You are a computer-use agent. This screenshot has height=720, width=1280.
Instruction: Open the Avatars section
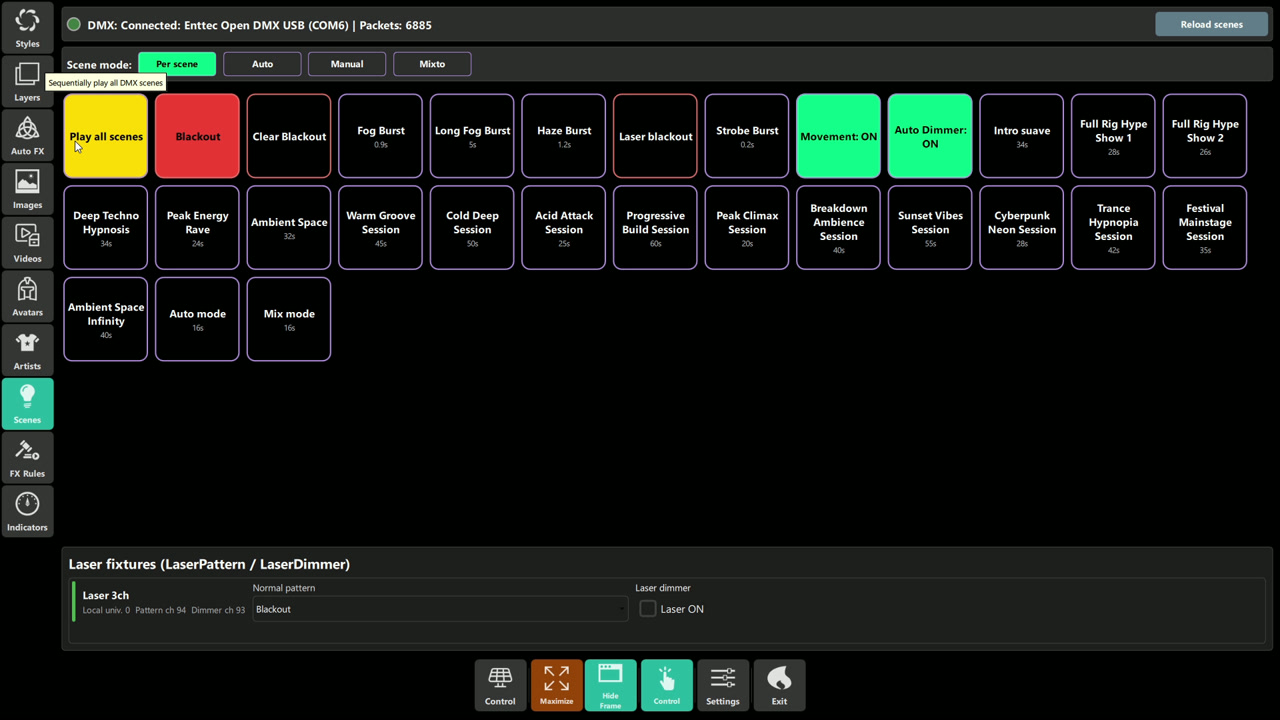tap(27, 297)
